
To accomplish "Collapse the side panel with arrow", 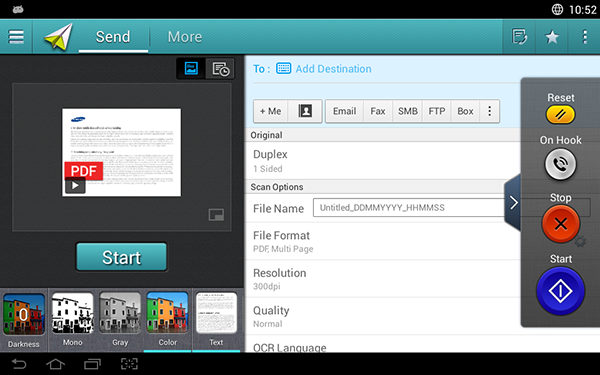I will [x=513, y=202].
